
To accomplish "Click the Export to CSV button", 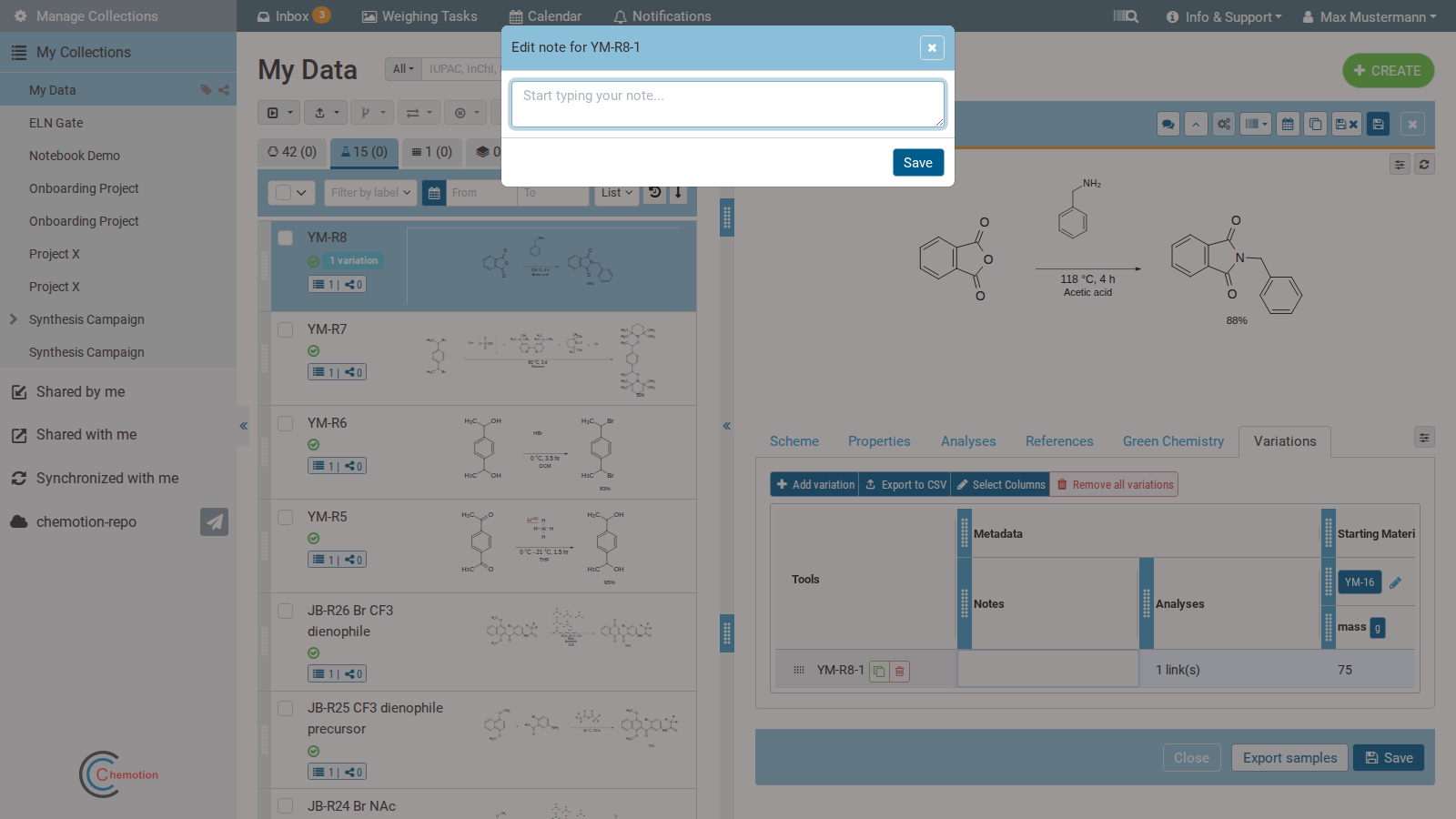I will click(x=905, y=485).
